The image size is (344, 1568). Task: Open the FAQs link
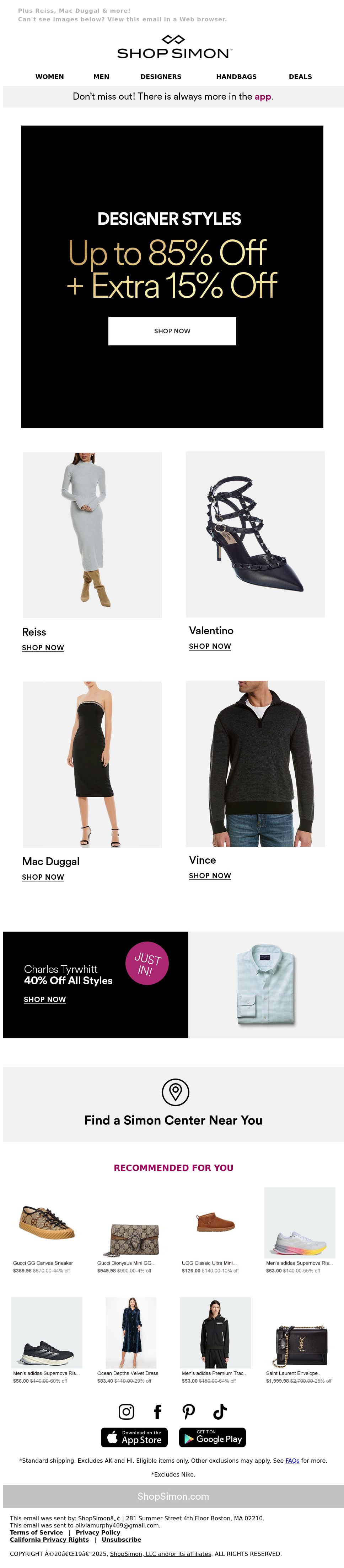pos(292,1460)
